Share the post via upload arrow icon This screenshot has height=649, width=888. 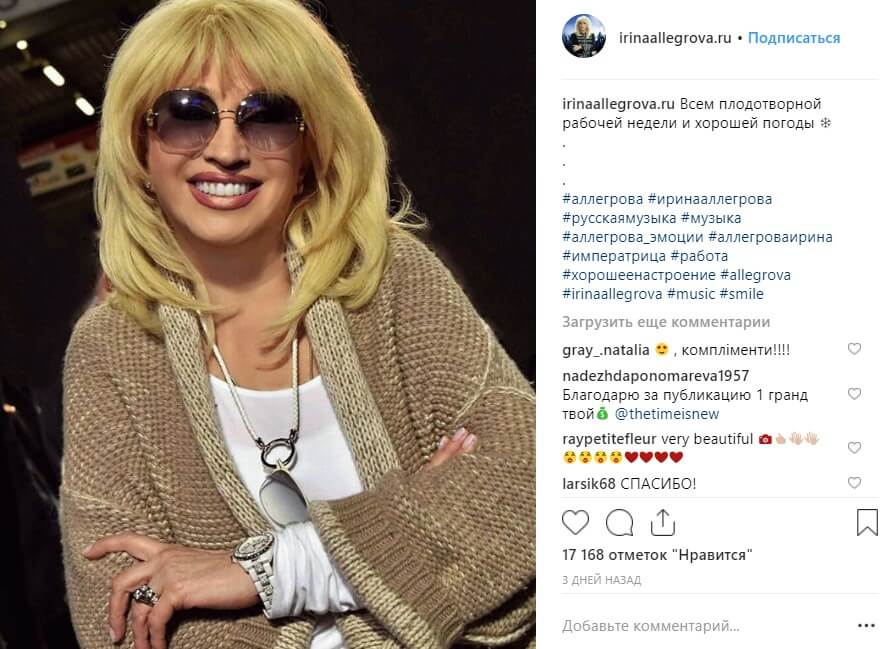[x=663, y=522]
